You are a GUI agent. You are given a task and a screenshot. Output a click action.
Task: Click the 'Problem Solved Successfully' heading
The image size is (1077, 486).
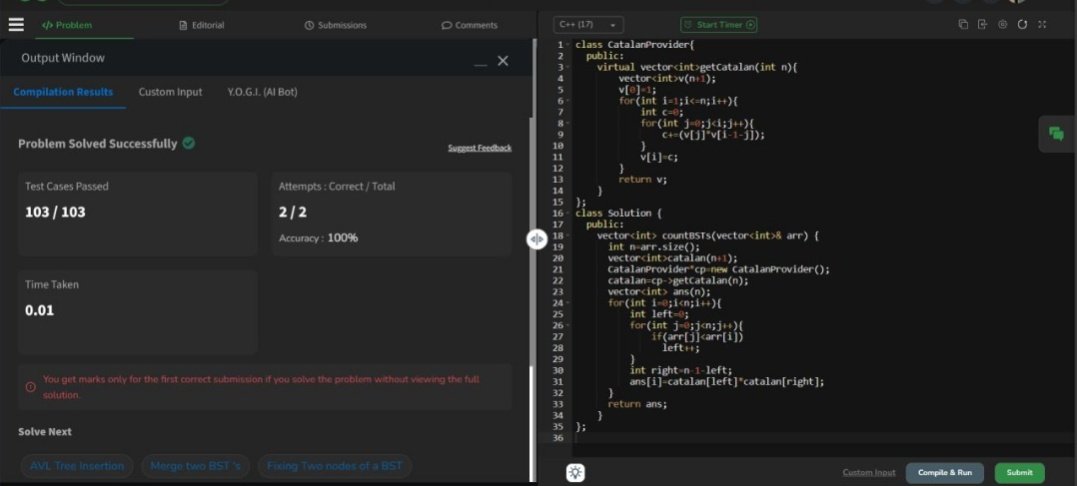coord(98,143)
